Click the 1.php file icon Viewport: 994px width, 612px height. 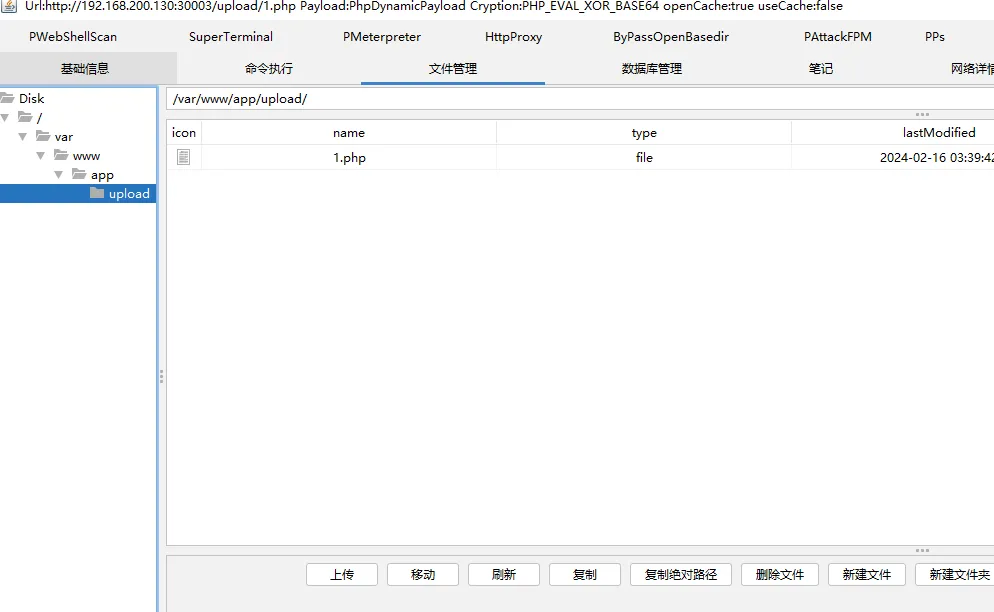[x=183, y=157]
